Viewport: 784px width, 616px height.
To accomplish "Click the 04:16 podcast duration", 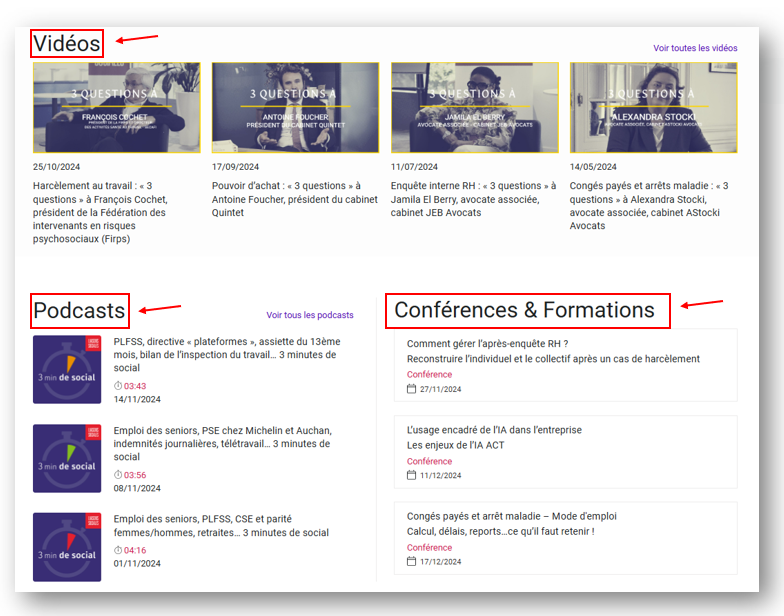I will [135, 550].
